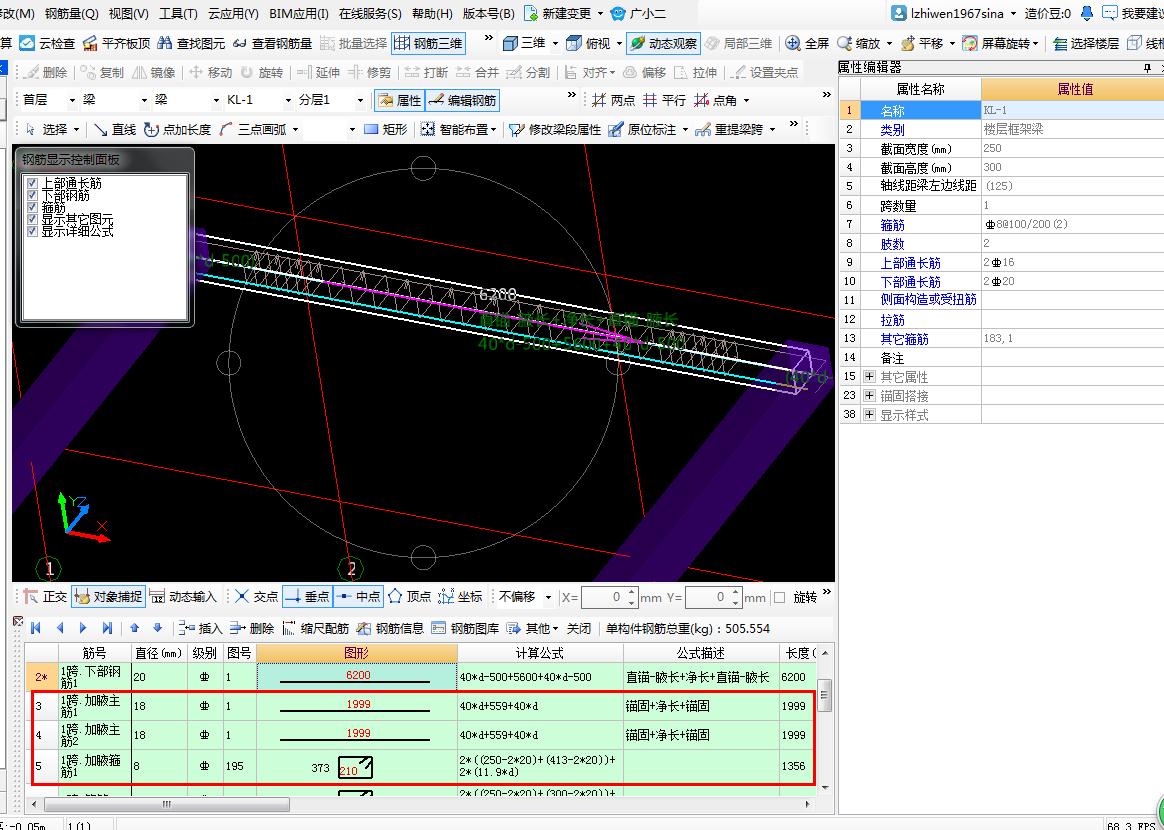Click the 云检查 cloud check icon
Image resolution: width=1164 pixels, height=830 pixels.
(27, 44)
